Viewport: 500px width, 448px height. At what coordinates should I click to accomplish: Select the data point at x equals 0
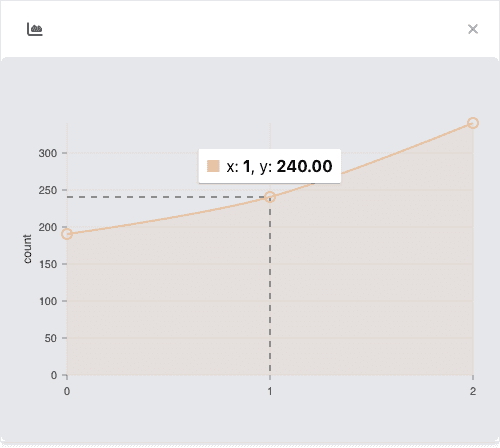67,234
